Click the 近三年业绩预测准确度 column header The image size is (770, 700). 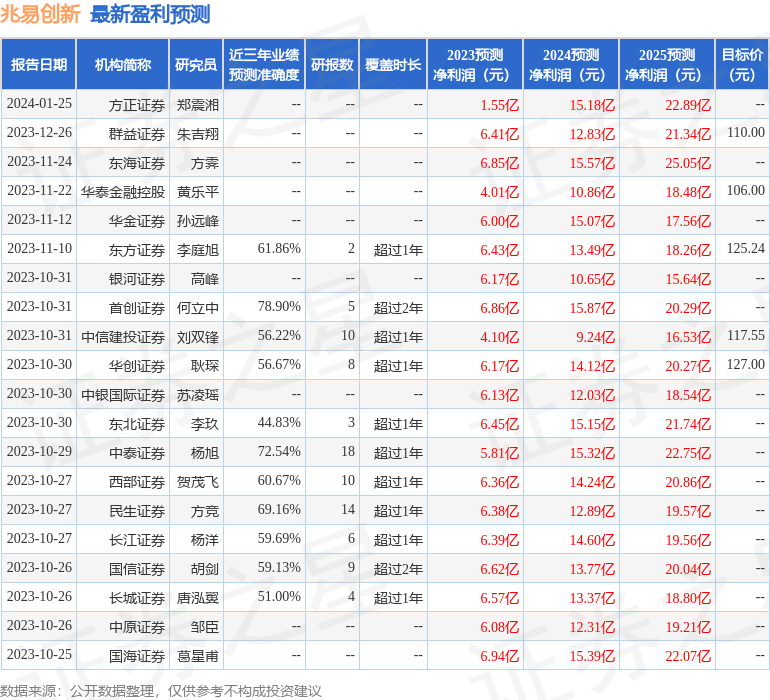[x=264, y=64]
